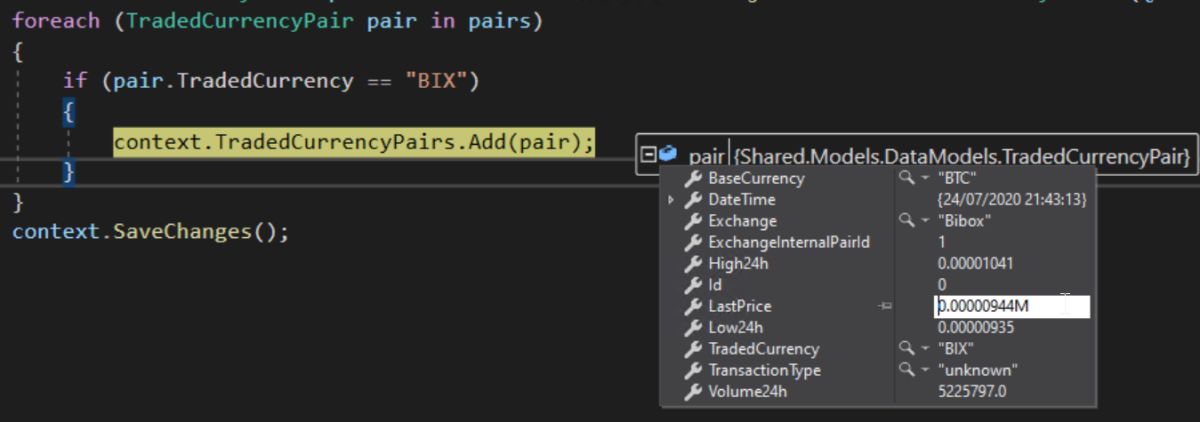Click the object cube icon beside pair
The width and height of the screenshot is (1200, 422).
pyautogui.click(x=668, y=155)
